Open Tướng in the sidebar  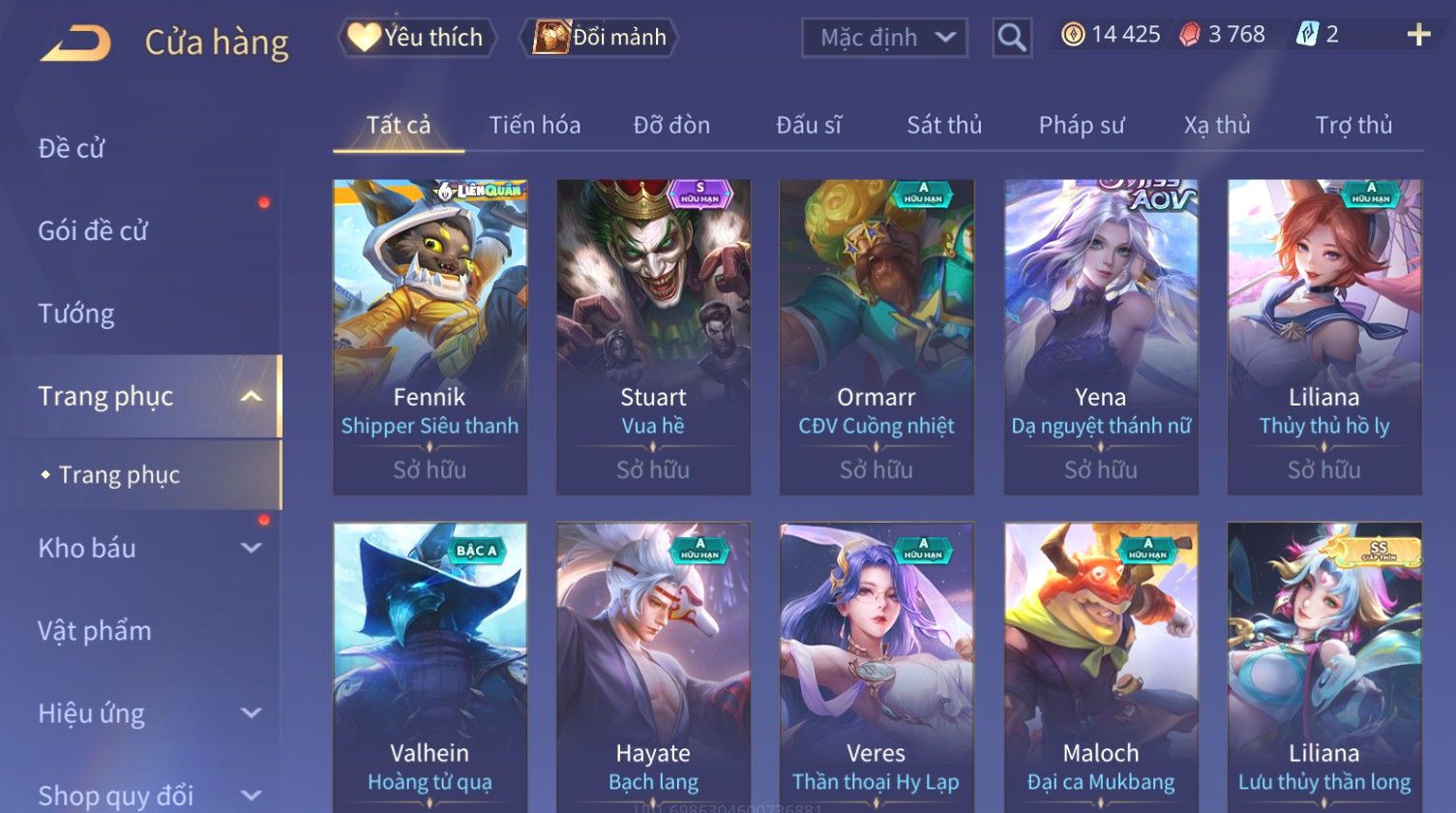click(76, 314)
